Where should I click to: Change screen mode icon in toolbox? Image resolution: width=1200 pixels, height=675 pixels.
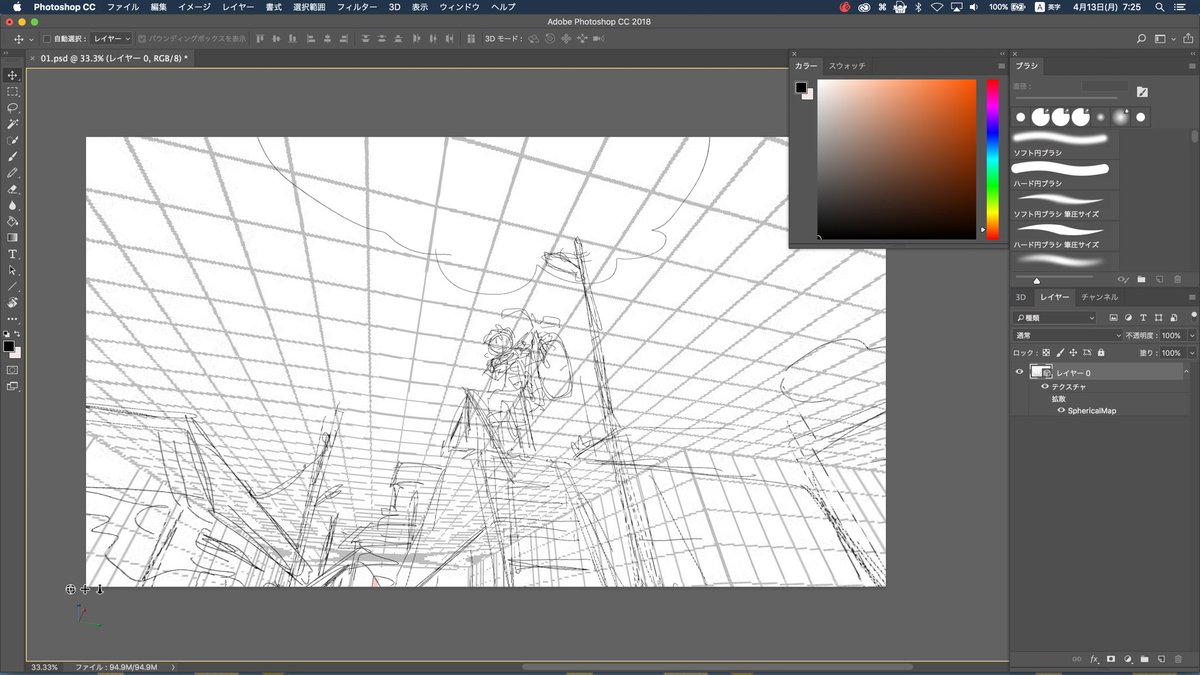[13, 385]
